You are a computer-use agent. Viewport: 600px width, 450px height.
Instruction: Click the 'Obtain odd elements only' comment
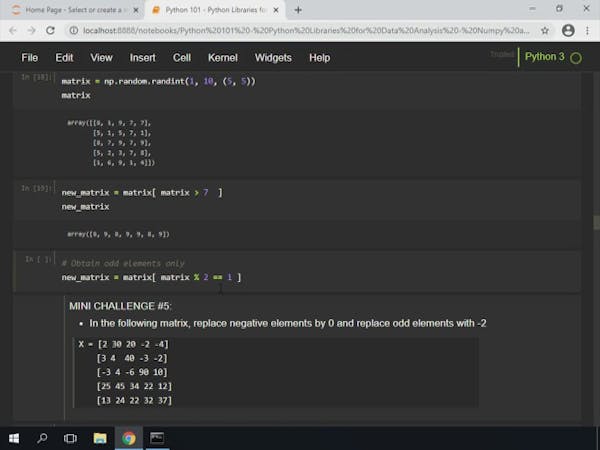click(x=123, y=263)
